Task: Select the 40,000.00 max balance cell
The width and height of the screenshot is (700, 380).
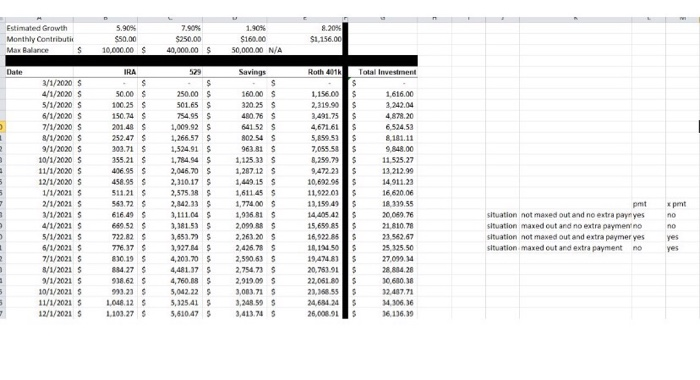Action: click(170, 50)
